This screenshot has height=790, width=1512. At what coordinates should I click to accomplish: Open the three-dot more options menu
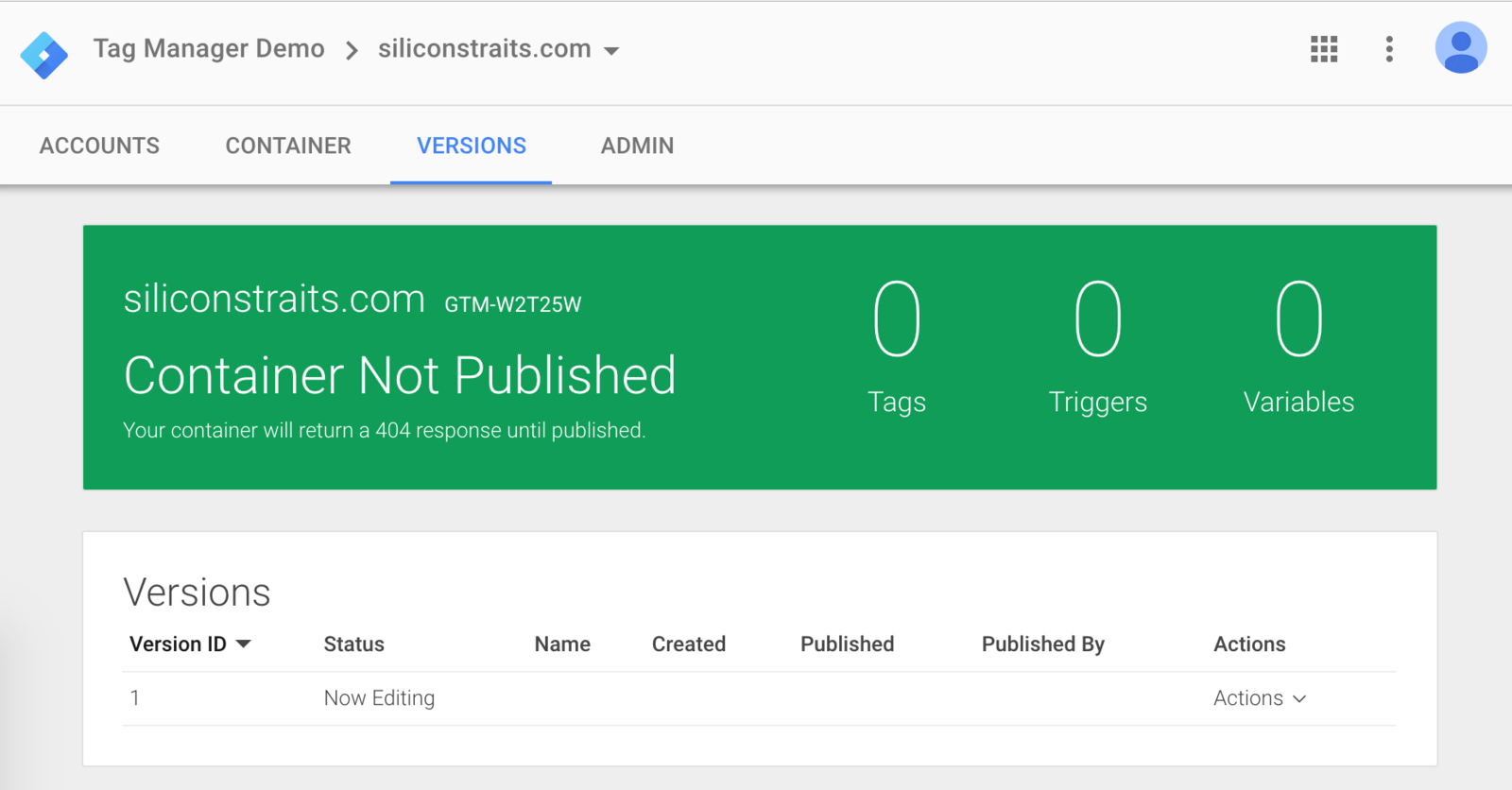pos(1389,49)
